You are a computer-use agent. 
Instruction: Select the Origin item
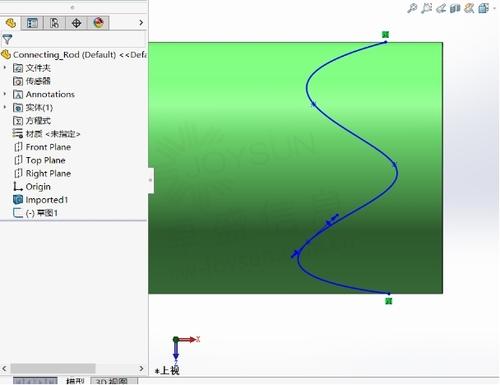coord(32,187)
